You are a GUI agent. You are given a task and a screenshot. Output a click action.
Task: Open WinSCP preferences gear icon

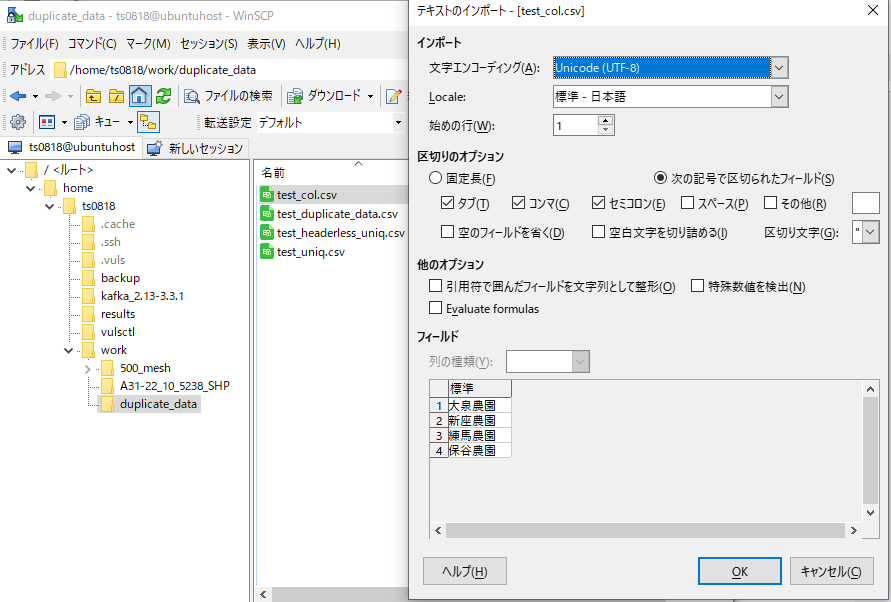pos(17,121)
